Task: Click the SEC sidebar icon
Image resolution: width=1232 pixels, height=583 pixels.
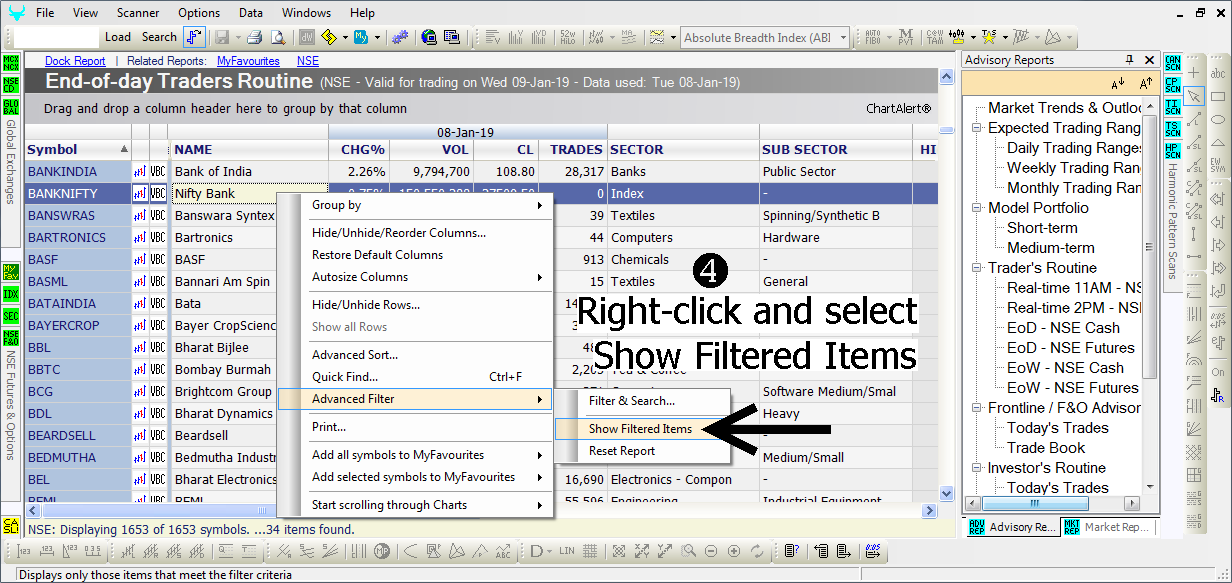Action: click(x=11, y=316)
